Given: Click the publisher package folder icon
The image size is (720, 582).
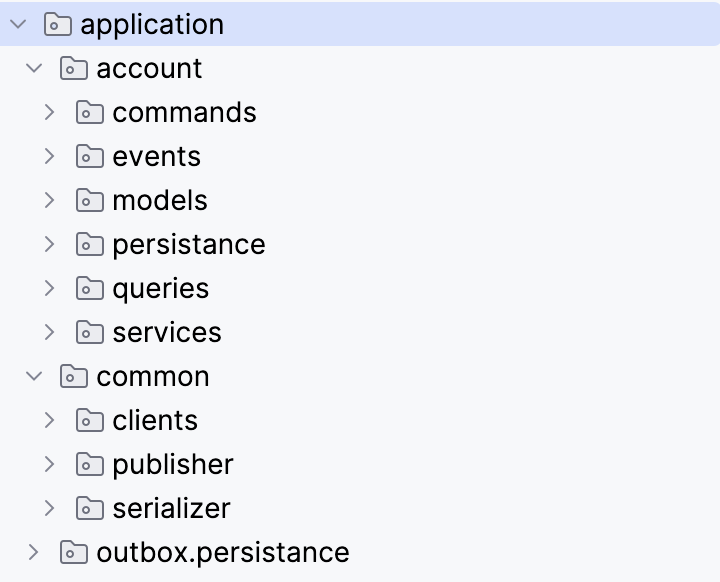Looking at the screenshot, I should [x=90, y=465].
